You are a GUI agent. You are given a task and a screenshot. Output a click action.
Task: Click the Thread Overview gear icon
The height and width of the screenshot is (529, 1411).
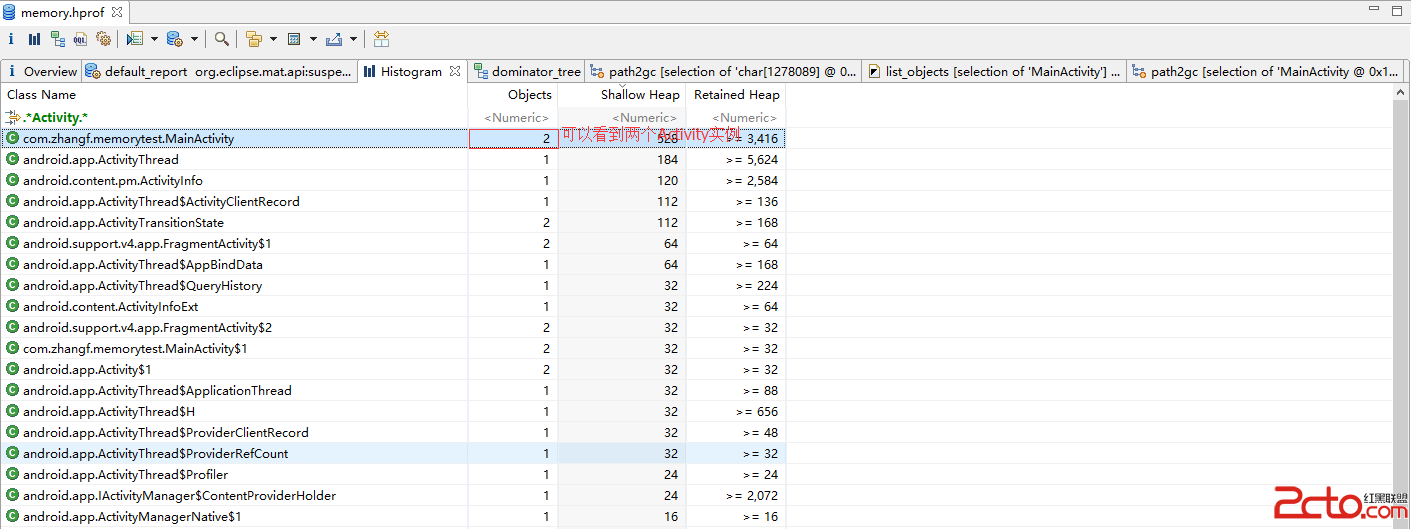coord(103,39)
